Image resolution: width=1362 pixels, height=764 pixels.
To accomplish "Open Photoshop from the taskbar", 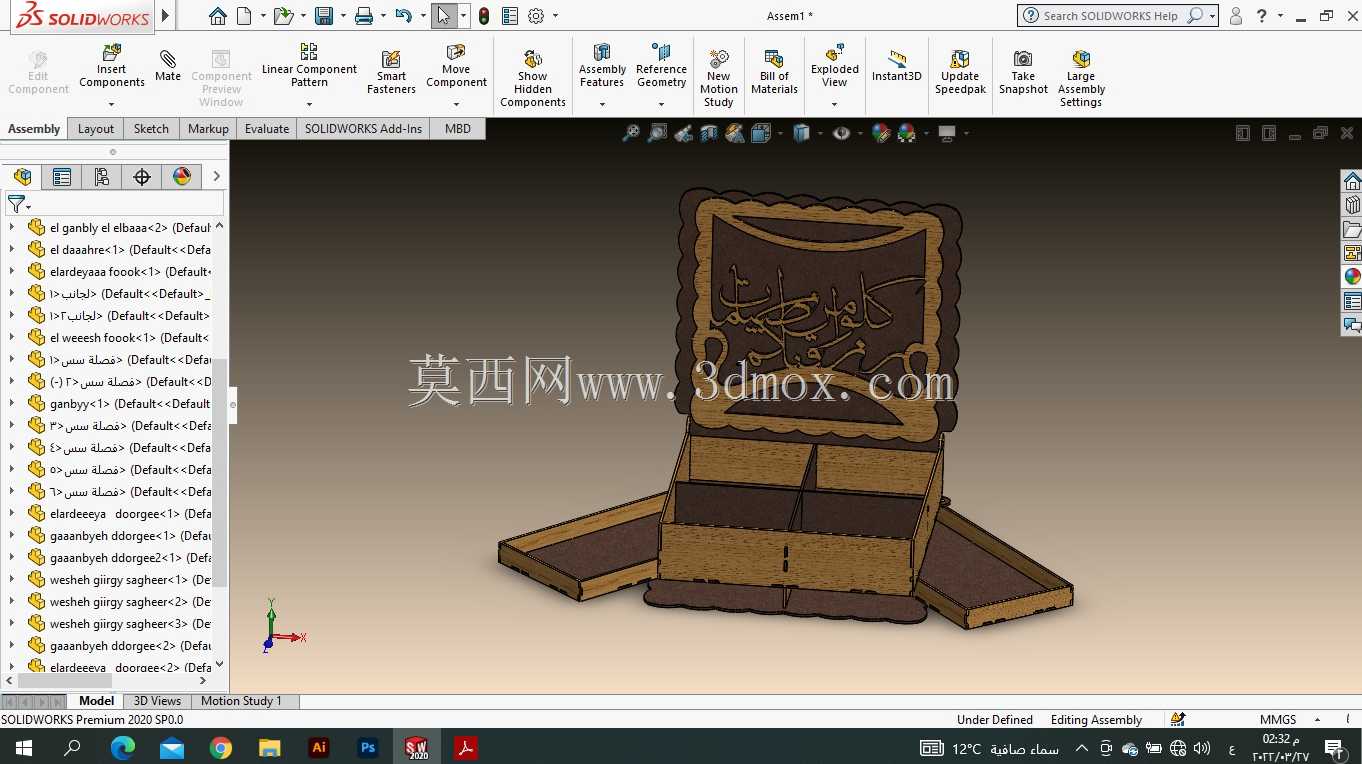I will (368, 747).
